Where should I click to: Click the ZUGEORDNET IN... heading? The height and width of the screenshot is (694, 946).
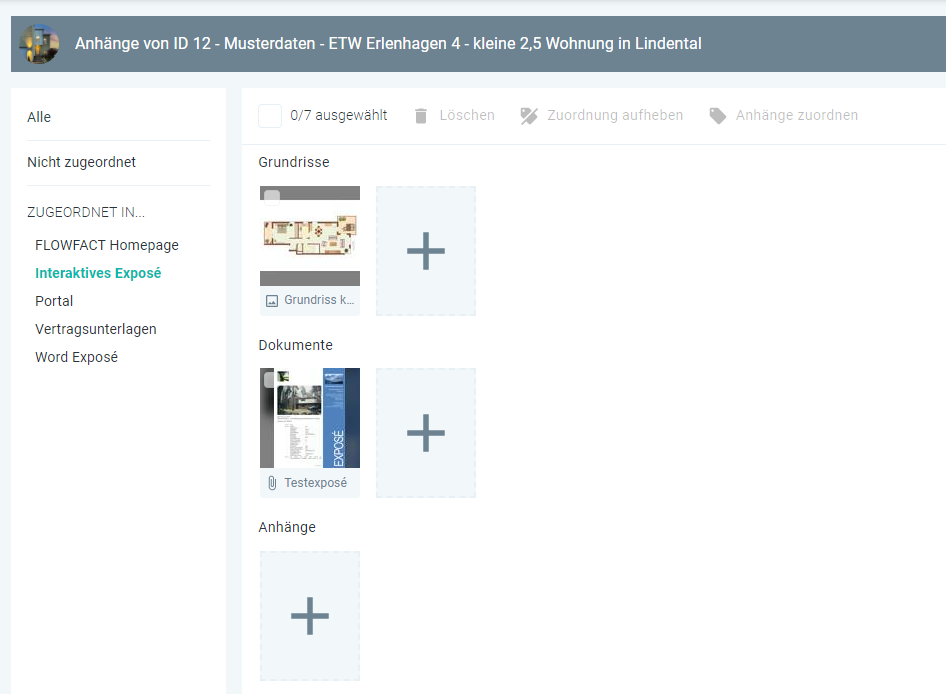(86, 212)
